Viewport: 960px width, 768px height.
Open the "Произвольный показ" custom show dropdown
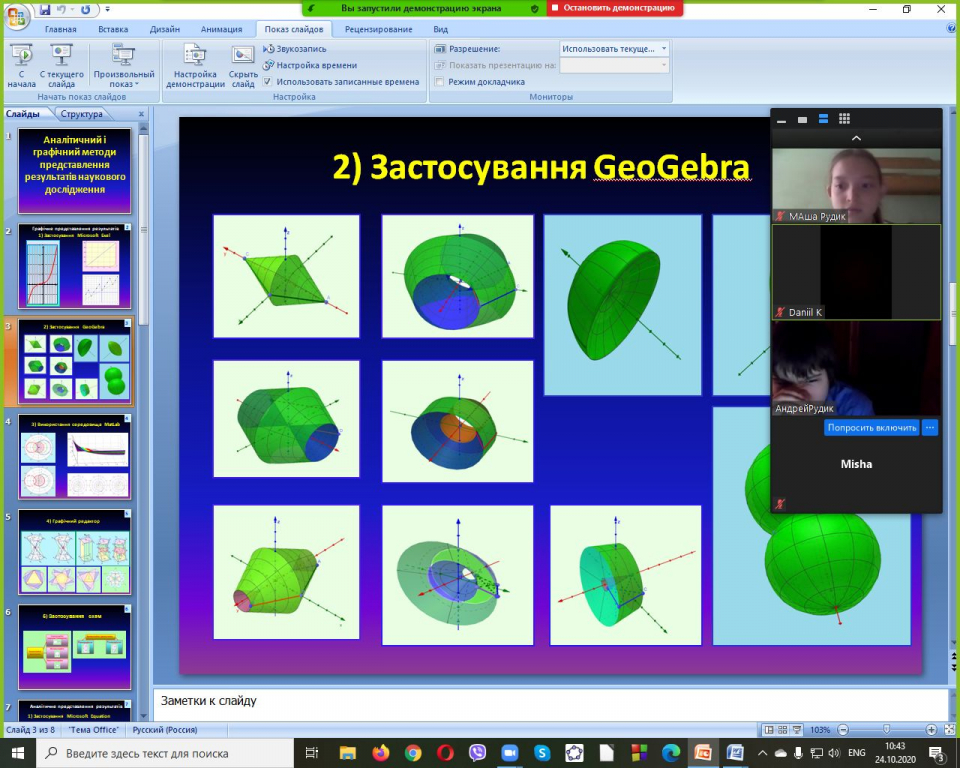124,66
